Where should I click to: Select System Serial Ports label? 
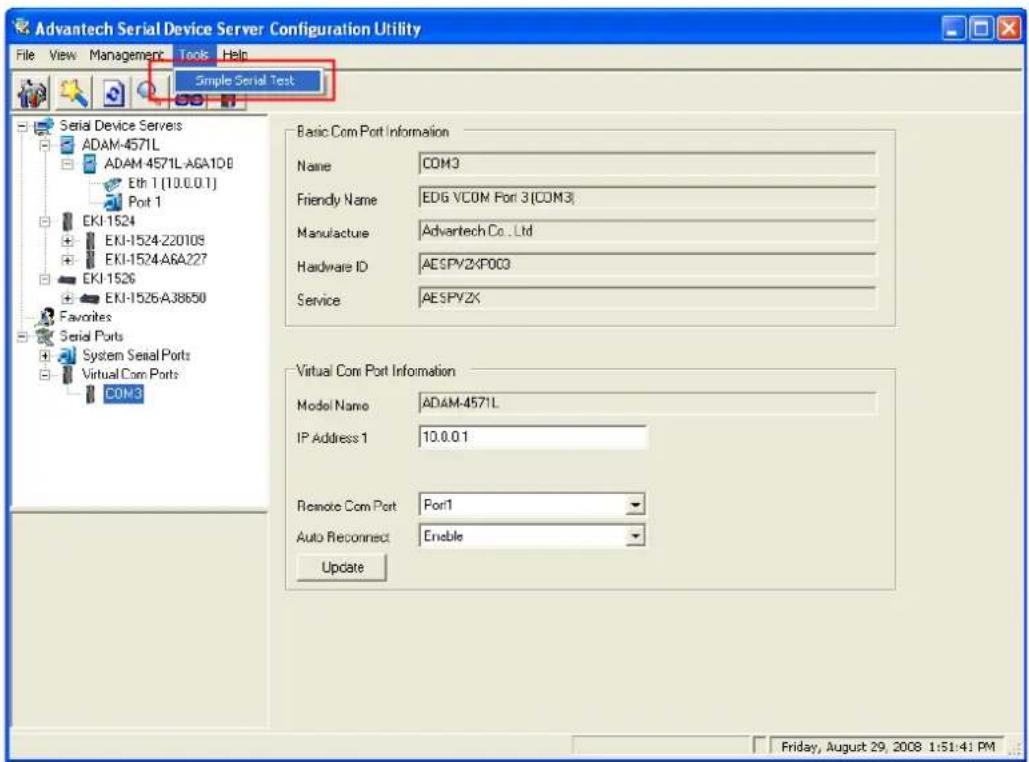pyautogui.click(x=136, y=356)
